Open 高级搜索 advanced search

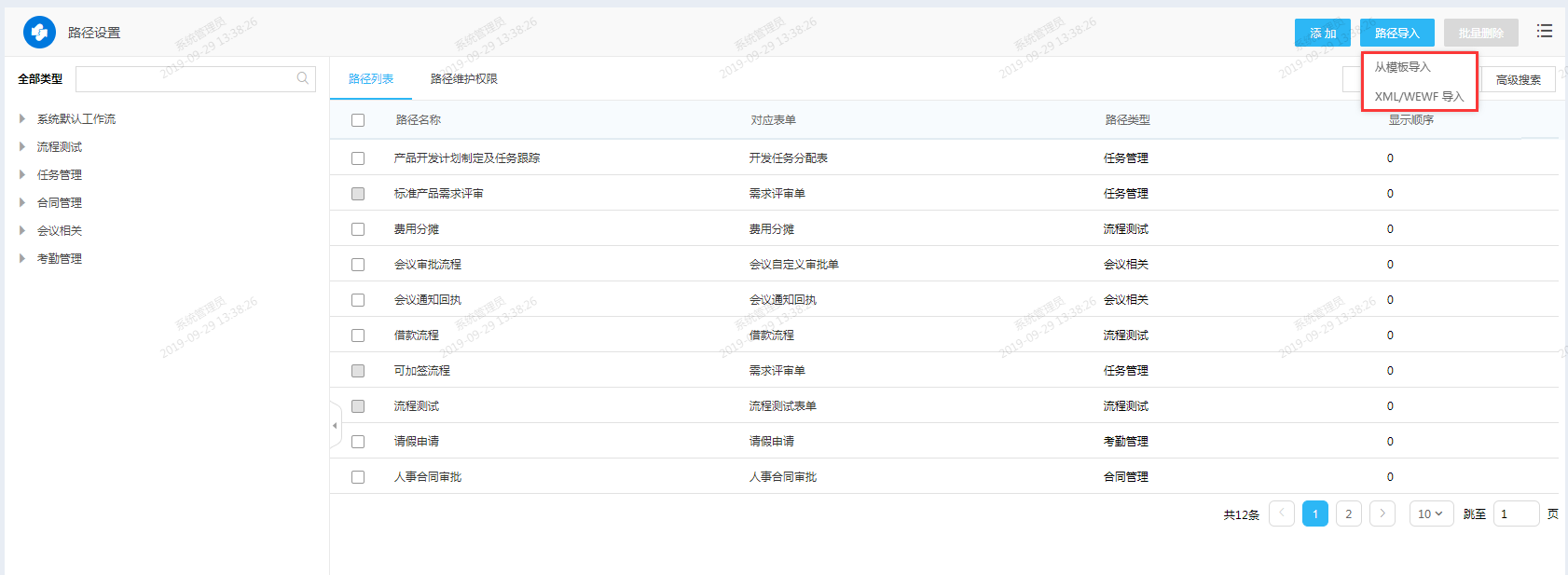[1518, 80]
